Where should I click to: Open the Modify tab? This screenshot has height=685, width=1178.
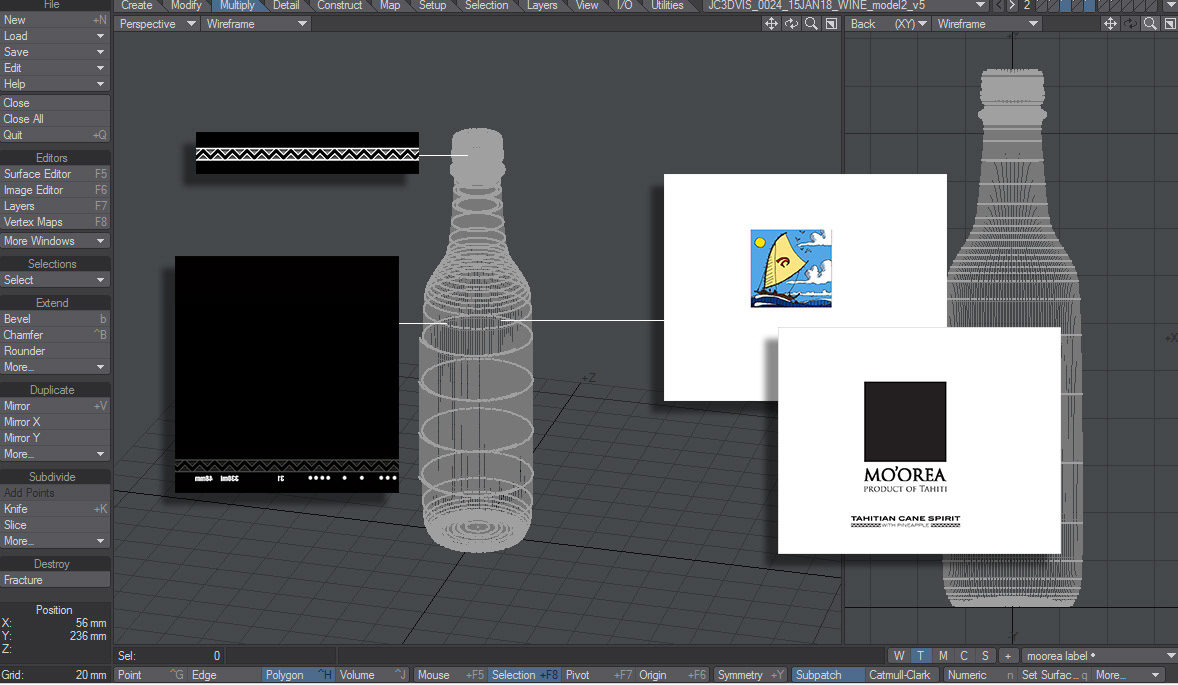pos(186,5)
